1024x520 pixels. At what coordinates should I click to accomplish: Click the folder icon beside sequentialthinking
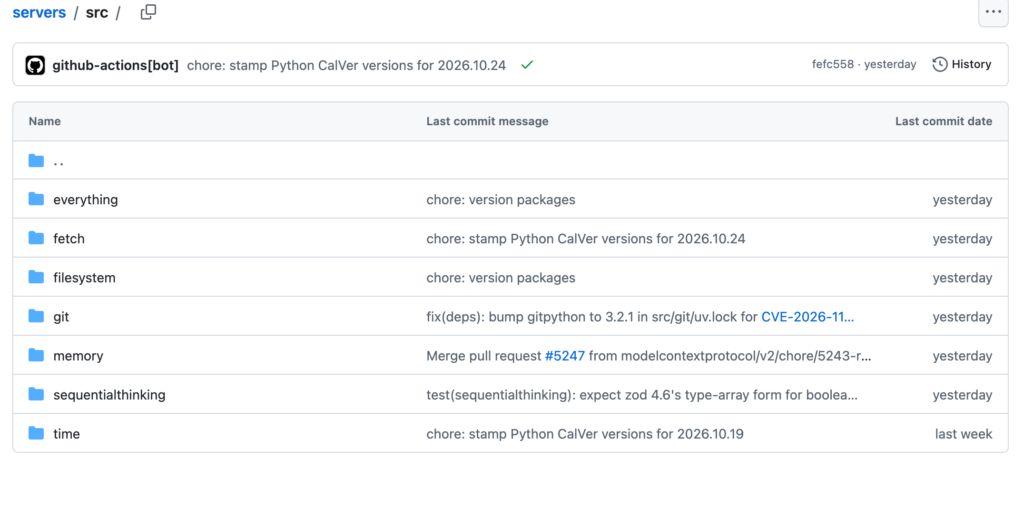coord(37,394)
